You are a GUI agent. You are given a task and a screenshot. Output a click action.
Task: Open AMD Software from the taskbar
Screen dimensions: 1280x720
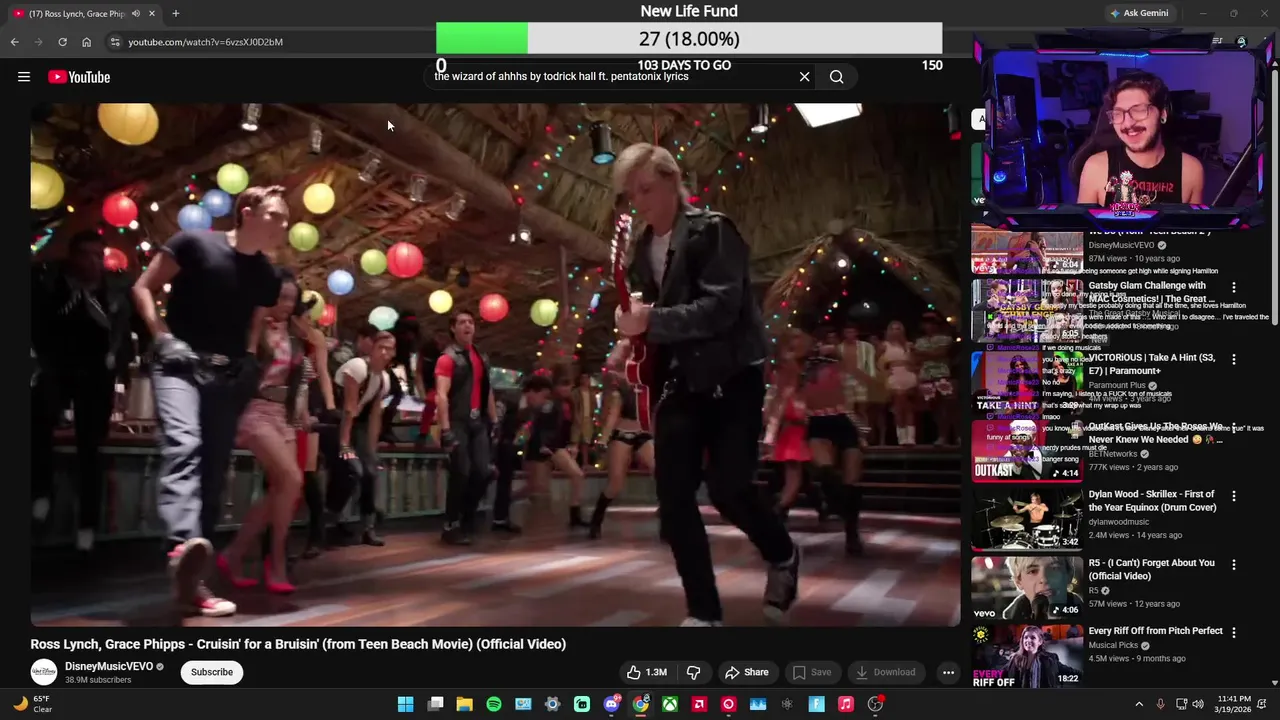point(699,704)
